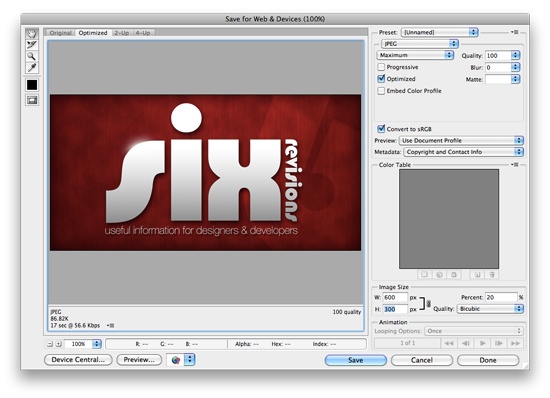Select the Slice Select tool

(32, 45)
